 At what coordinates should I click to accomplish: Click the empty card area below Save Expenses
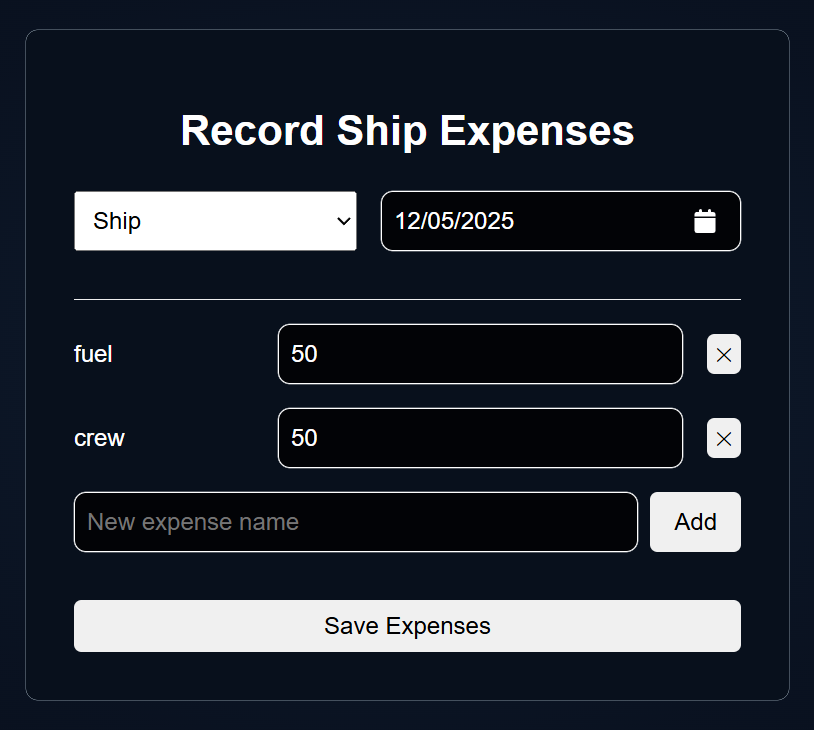[408, 675]
